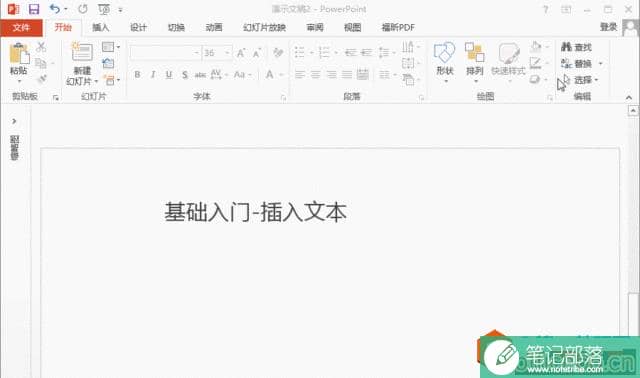Open the clipboard pane dialog launcher
This screenshot has width=640, height=378.
56,98
